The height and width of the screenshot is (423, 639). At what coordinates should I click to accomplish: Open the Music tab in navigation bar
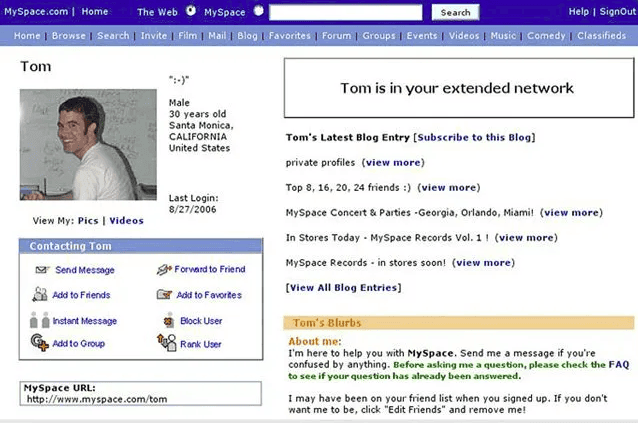pos(503,36)
